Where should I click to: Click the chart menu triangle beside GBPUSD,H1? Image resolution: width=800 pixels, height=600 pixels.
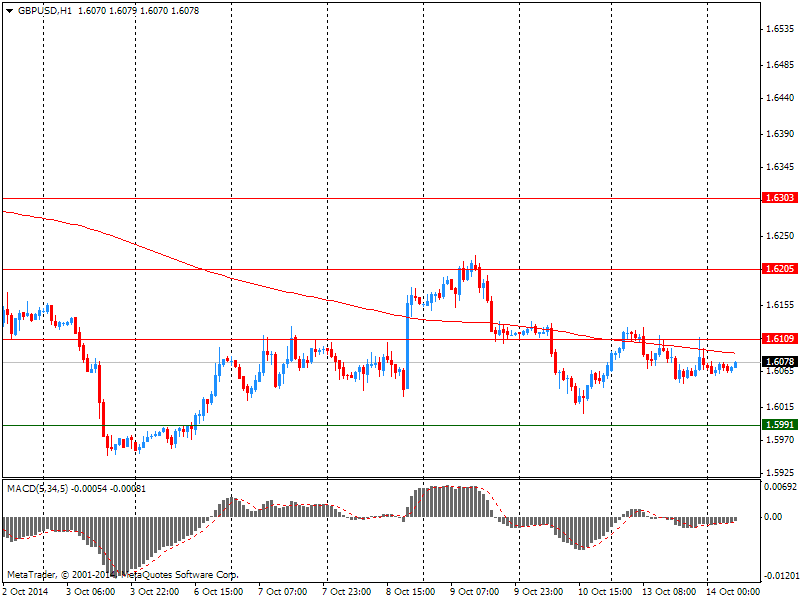click(x=9, y=11)
